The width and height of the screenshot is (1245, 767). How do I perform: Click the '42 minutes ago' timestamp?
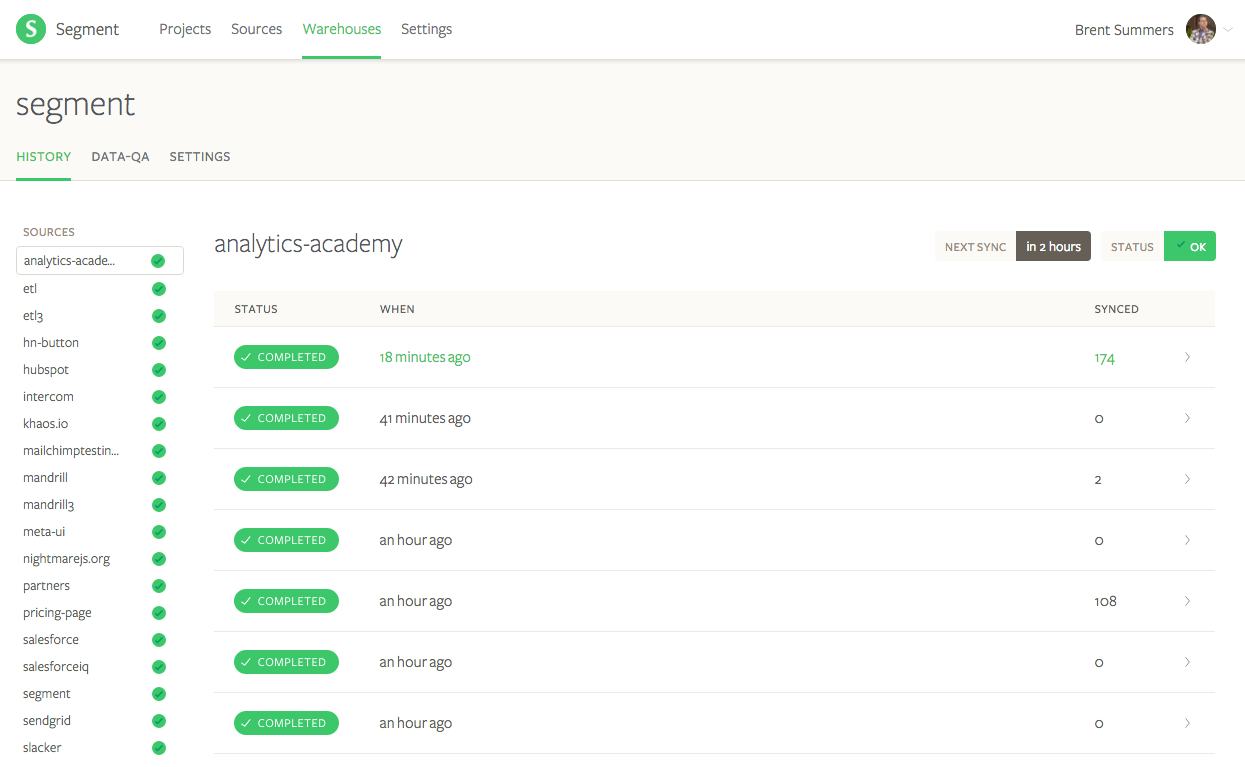coord(426,479)
